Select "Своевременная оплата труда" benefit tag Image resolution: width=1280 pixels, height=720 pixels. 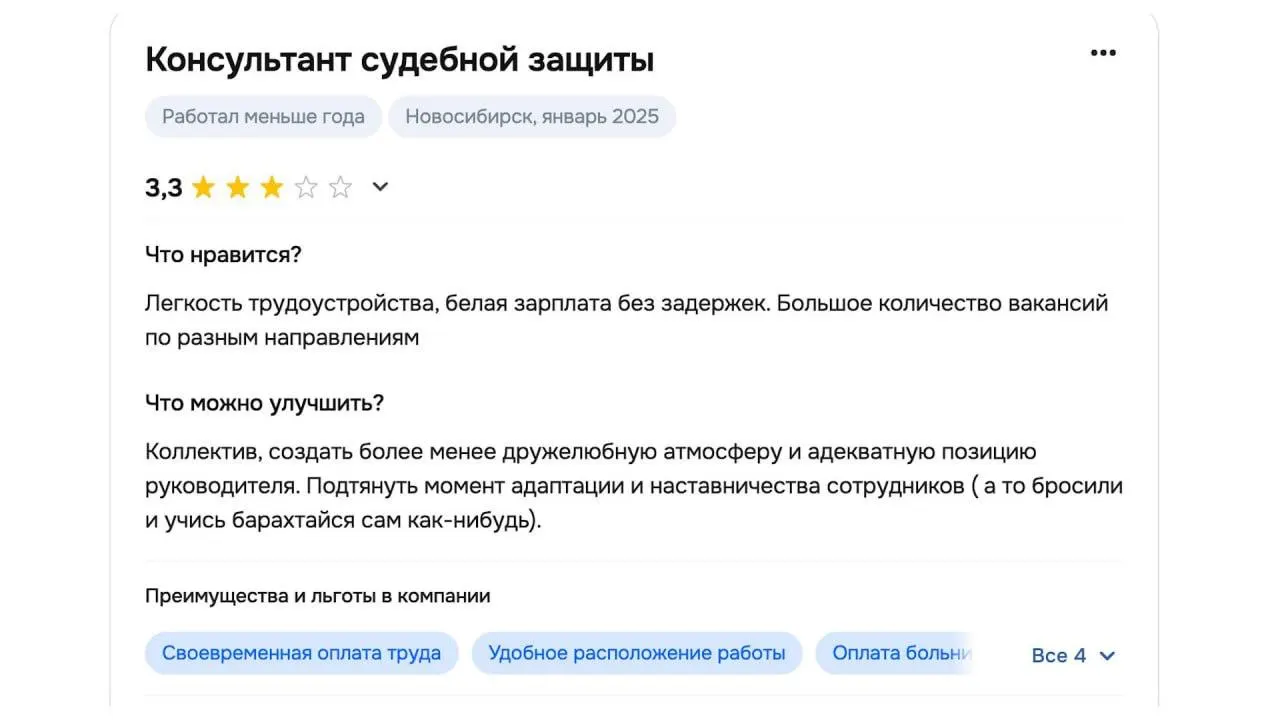(x=301, y=653)
